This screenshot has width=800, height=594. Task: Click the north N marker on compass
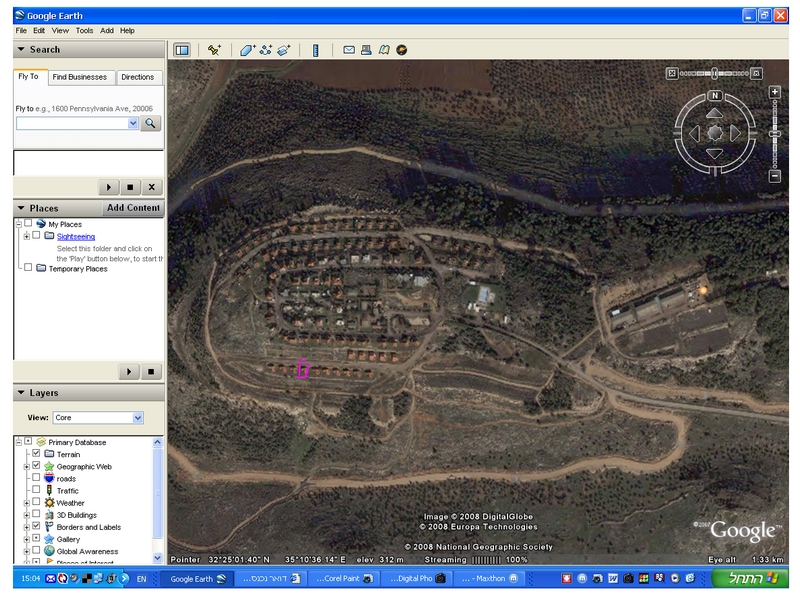(x=715, y=95)
